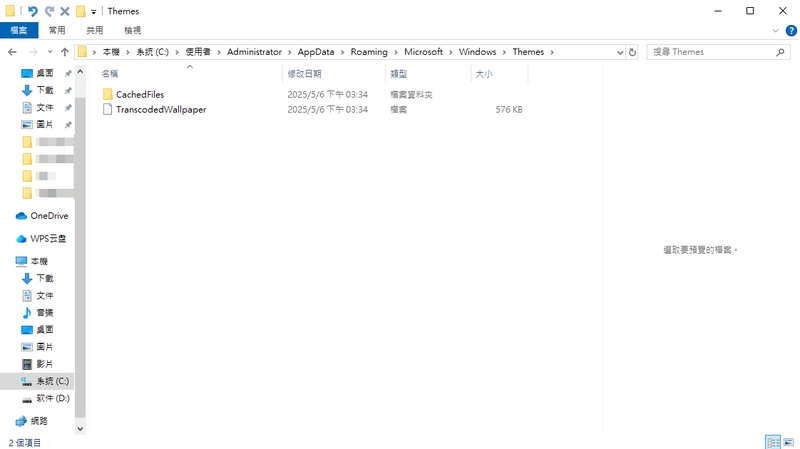The image size is (800, 449).
Task: Open the quick access toolbar customize dropdown
Action: click(x=93, y=12)
